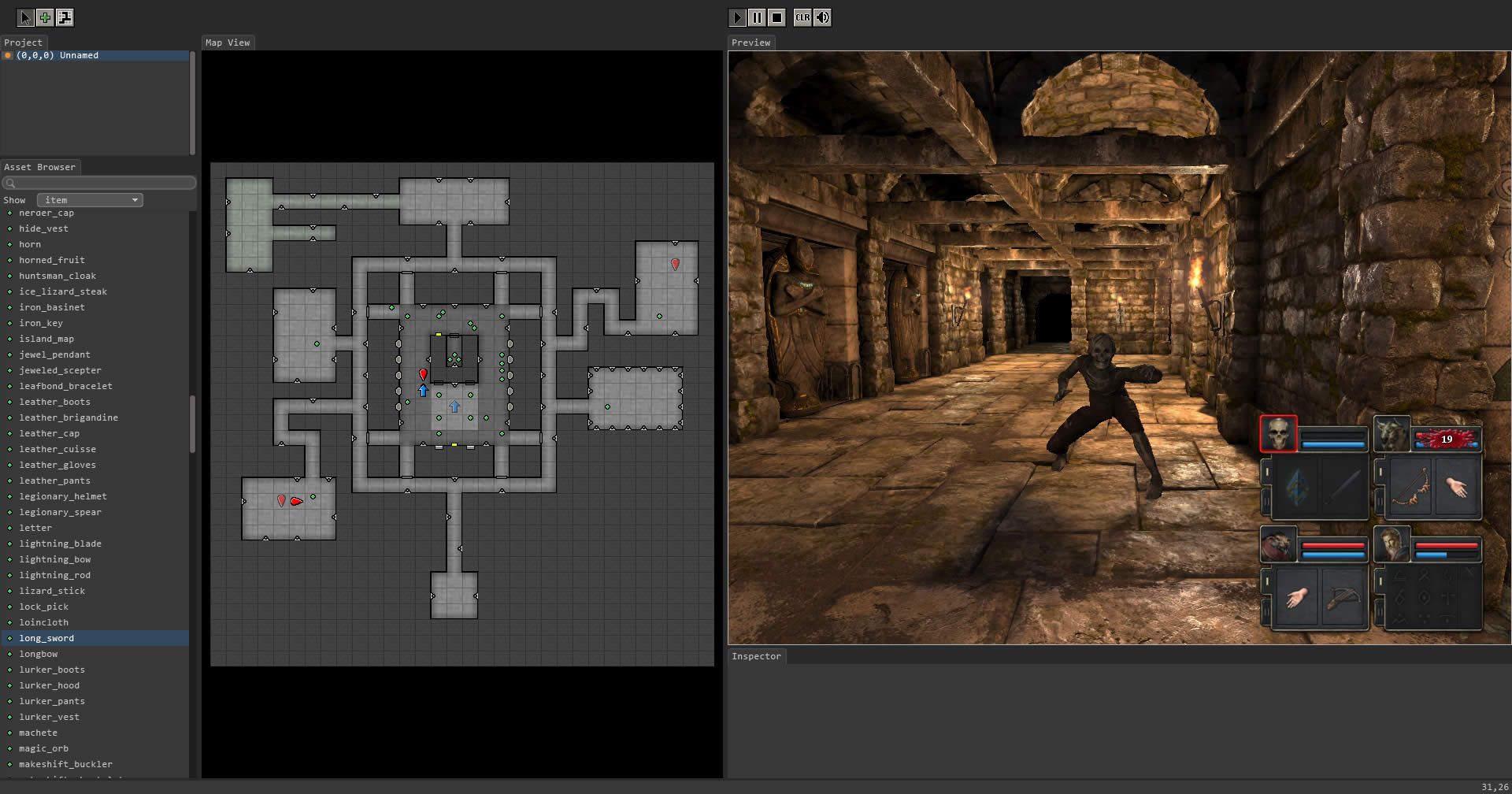Click the skull champion portrait
This screenshot has height=794, width=1512.
pos(1277,434)
